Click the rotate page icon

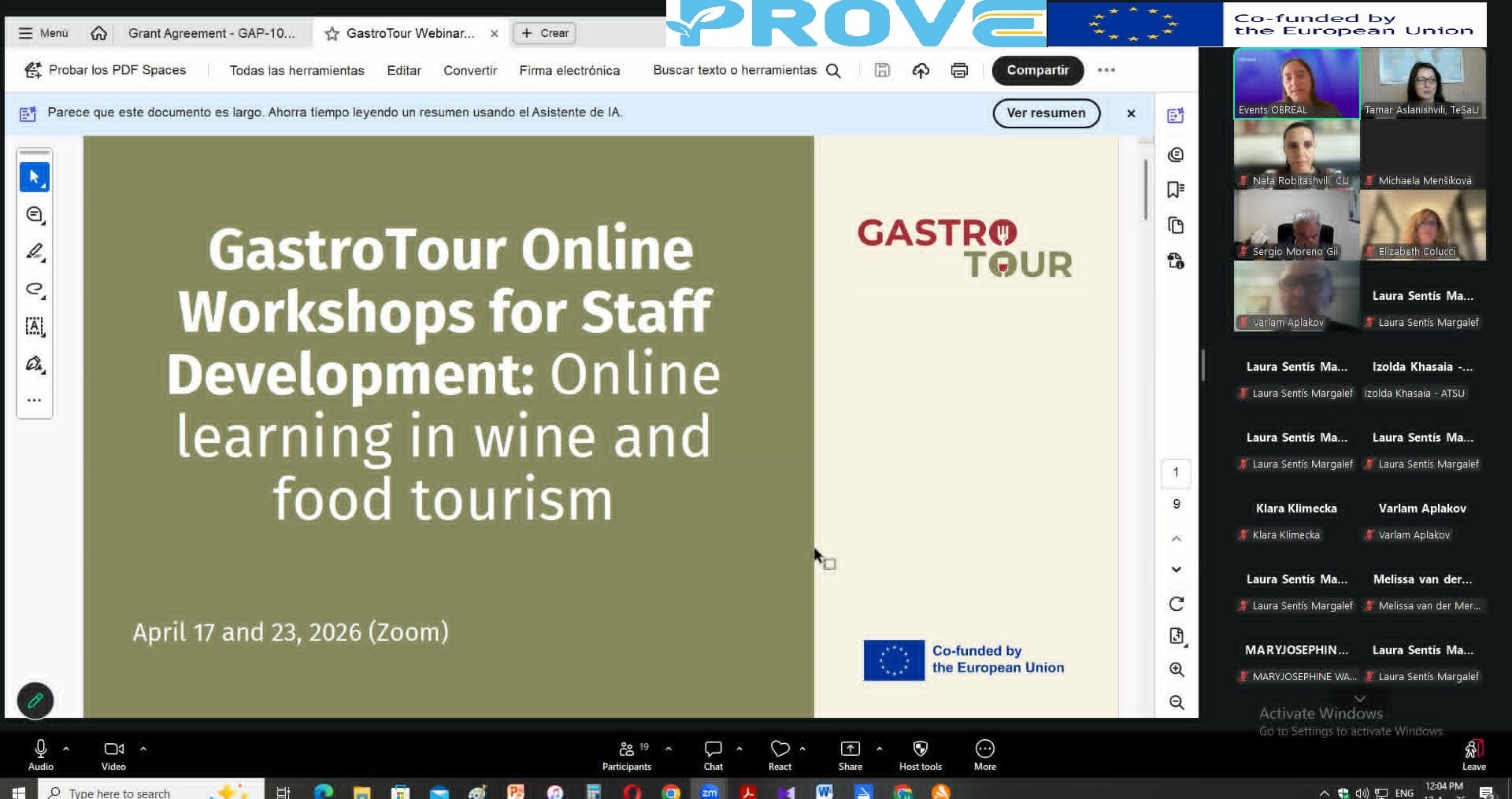coord(1176,604)
